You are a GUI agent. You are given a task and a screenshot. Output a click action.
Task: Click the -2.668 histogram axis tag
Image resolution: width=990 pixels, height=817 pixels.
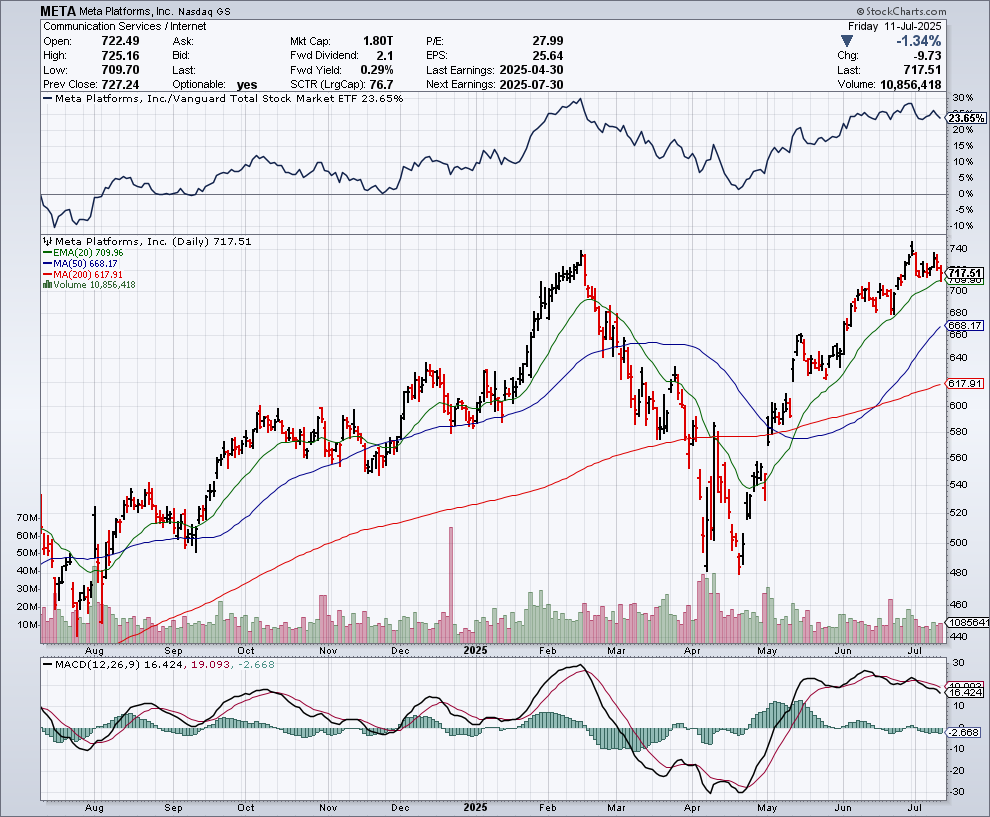click(965, 732)
